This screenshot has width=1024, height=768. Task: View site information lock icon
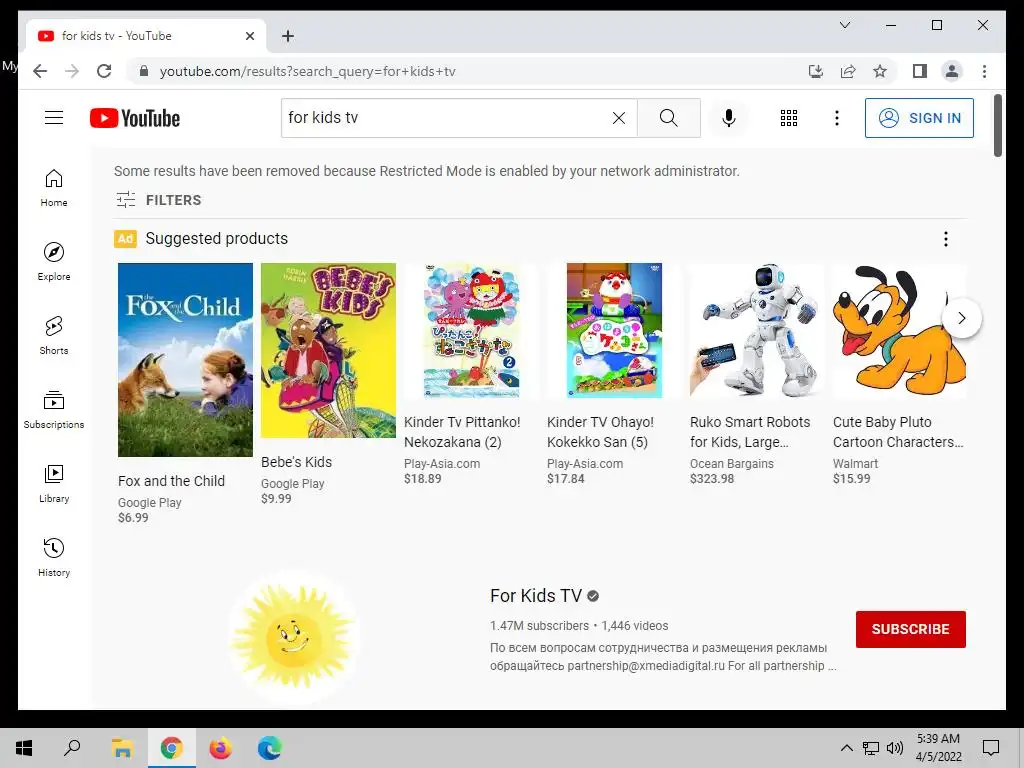[144, 71]
